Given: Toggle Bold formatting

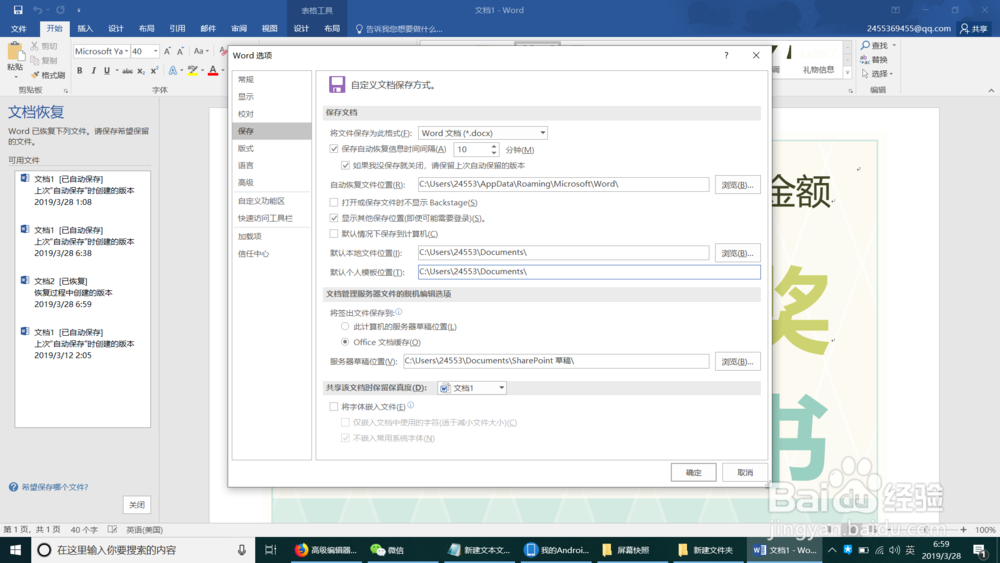Looking at the screenshot, I should tap(80, 71).
